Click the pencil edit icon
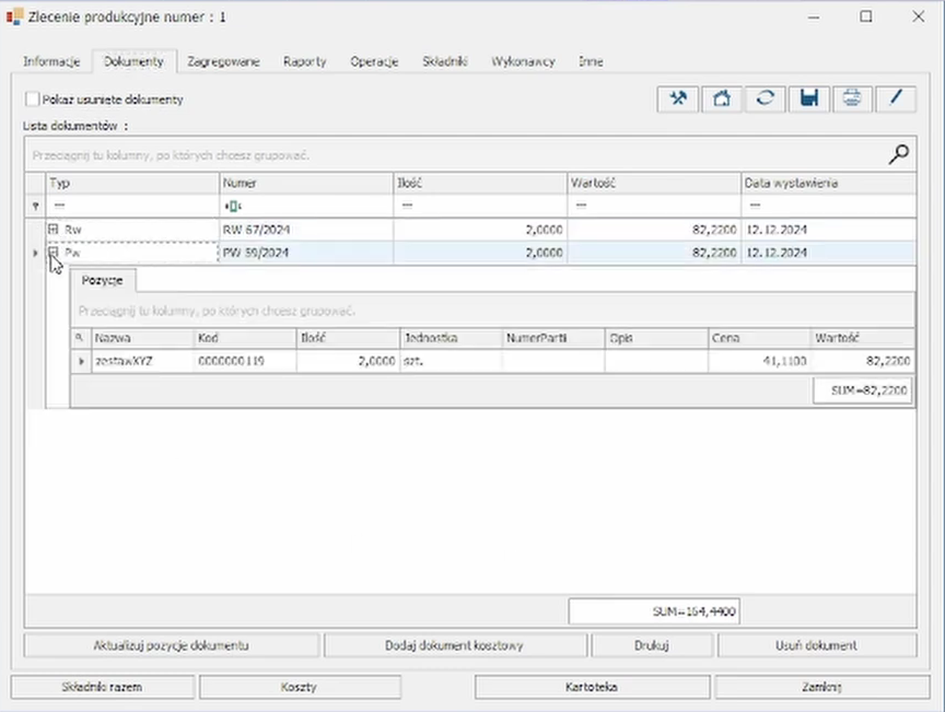945x712 pixels. [896, 98]
